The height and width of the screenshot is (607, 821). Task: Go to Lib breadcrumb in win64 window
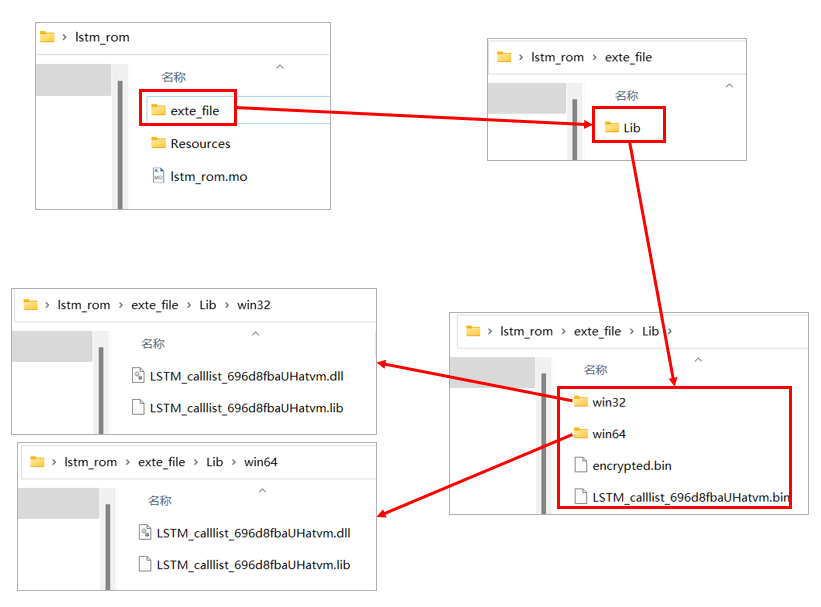[x=214, y=462]
